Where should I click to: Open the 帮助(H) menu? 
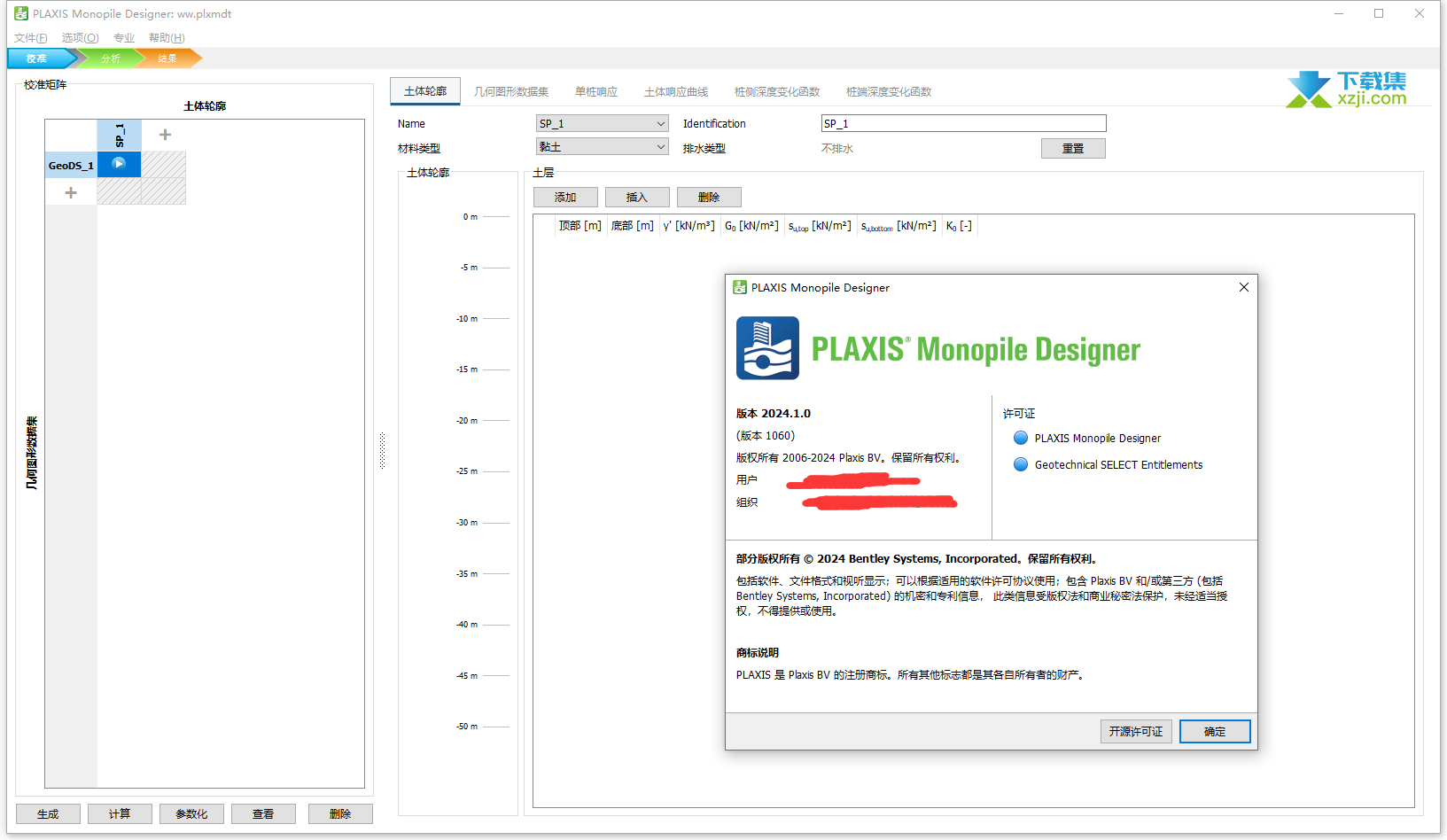tap(167, 37)
